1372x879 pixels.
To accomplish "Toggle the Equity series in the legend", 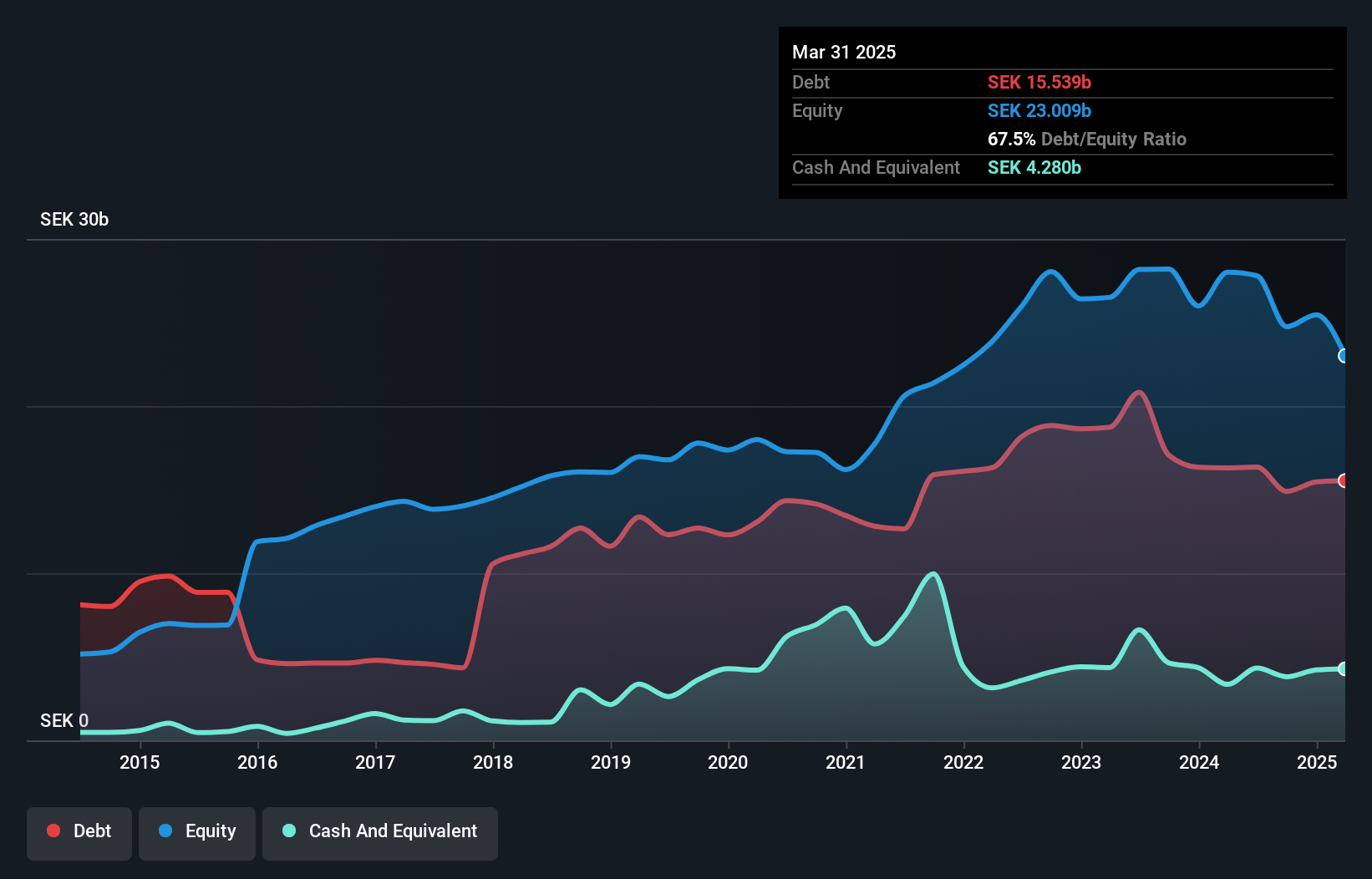I will point(197,833).
